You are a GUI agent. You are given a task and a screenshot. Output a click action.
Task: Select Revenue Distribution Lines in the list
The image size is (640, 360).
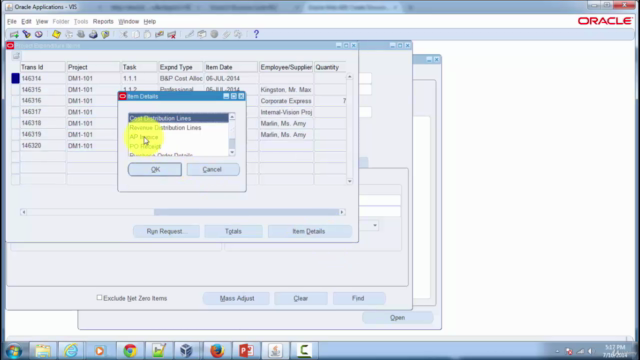tap(178, 128)
